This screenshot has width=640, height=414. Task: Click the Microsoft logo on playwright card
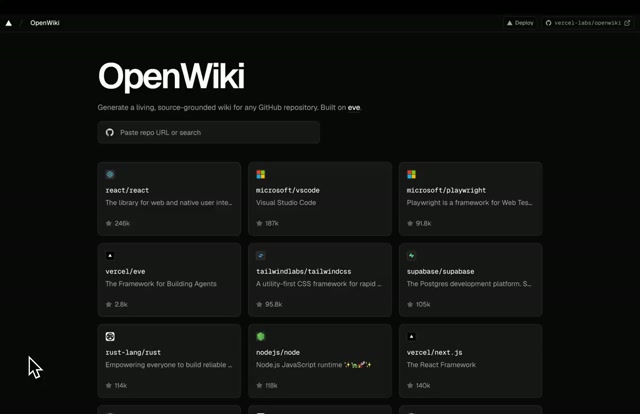(x=411, y=174)
